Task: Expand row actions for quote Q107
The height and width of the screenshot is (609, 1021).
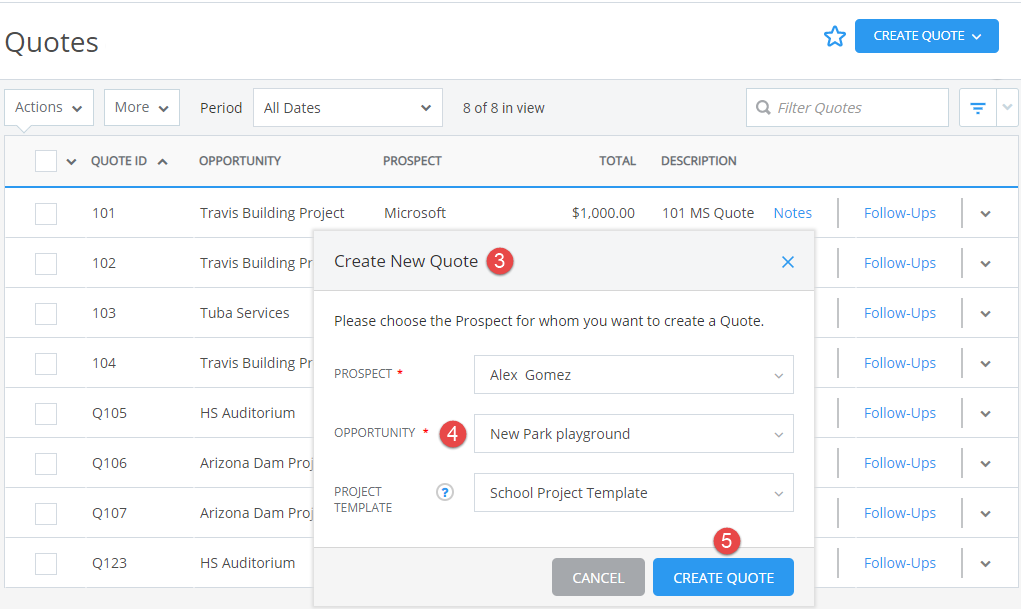Action: [985, 514]
